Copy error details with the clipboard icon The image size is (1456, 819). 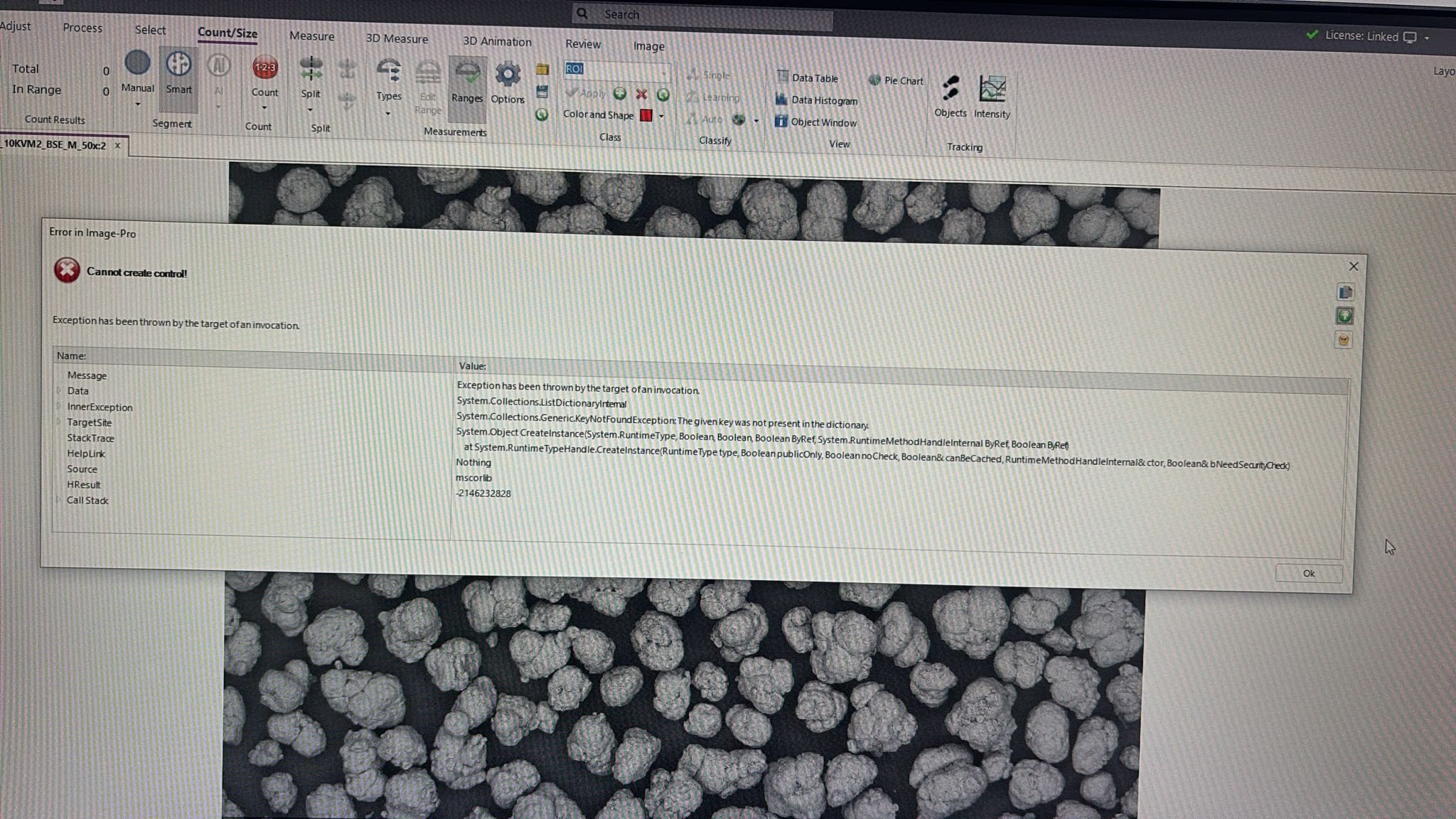pos(1345,292)
